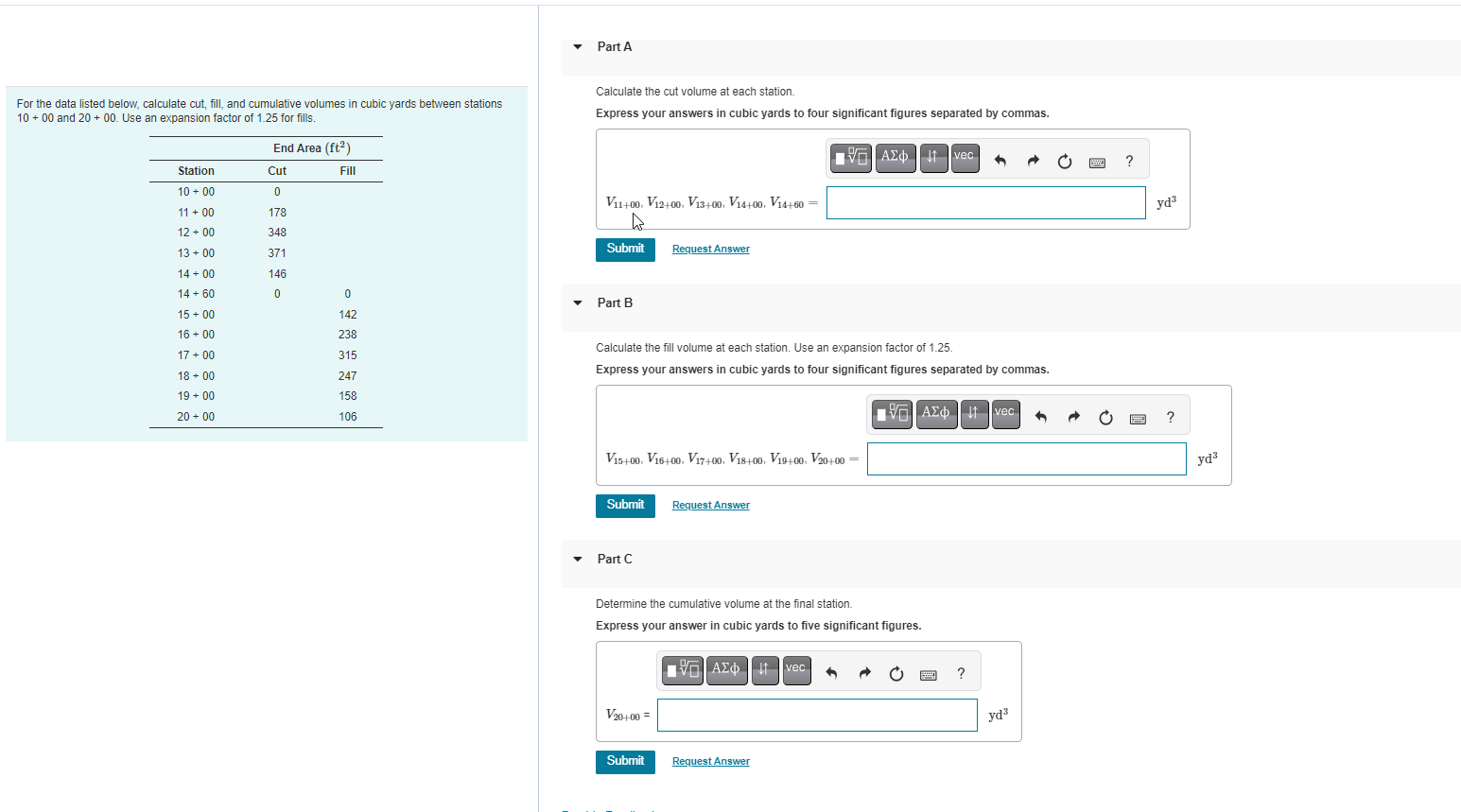Submit the Part B fill volumes
This screenshot has width=1461, height=812.
coord(624,505)
